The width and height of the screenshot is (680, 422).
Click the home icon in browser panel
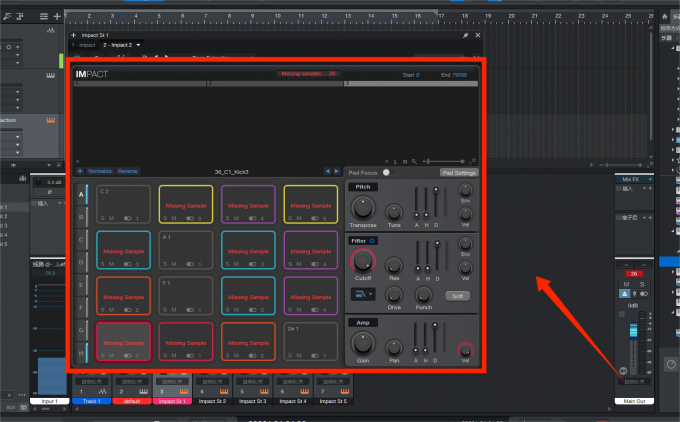pos(664,16)
